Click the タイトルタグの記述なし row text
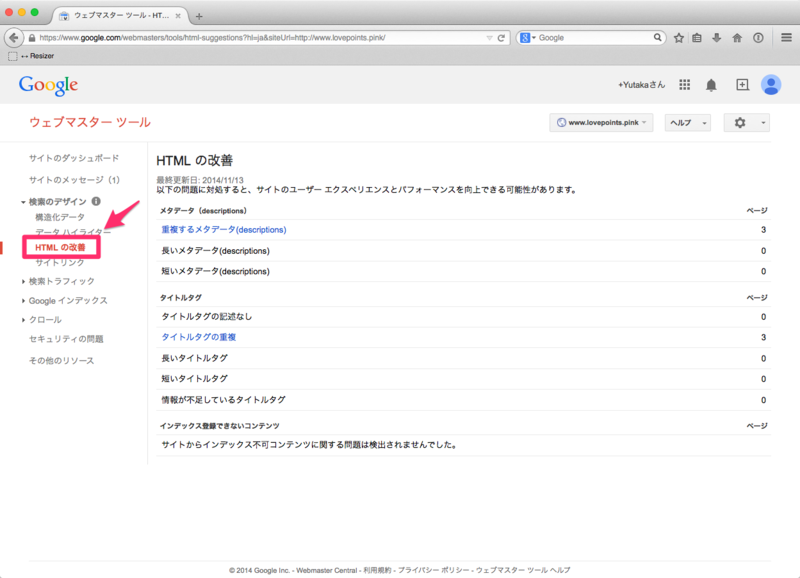800x578 pixels. point(207,317)
